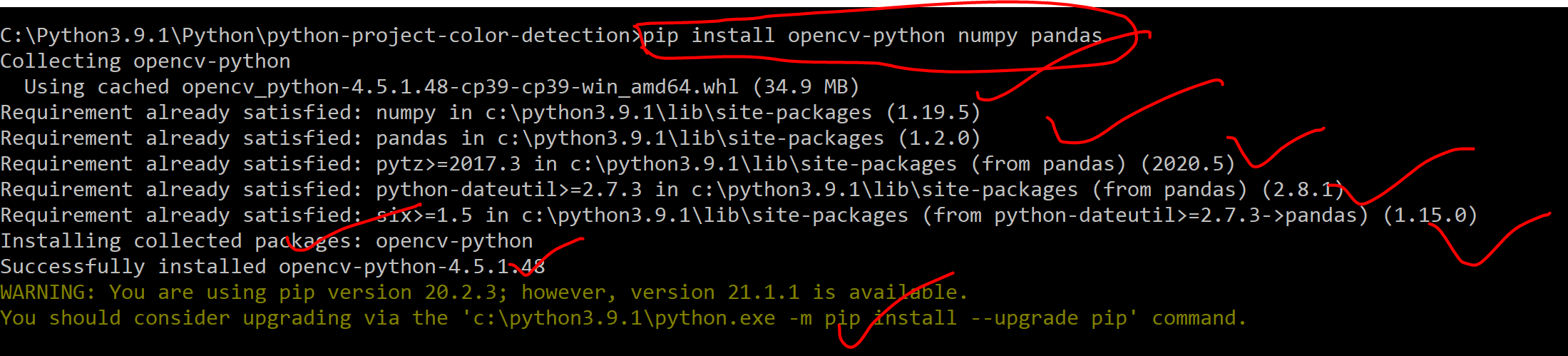Click the six version '(1.15.0)'
The image size is (1568, 356).
point(1430,215)
